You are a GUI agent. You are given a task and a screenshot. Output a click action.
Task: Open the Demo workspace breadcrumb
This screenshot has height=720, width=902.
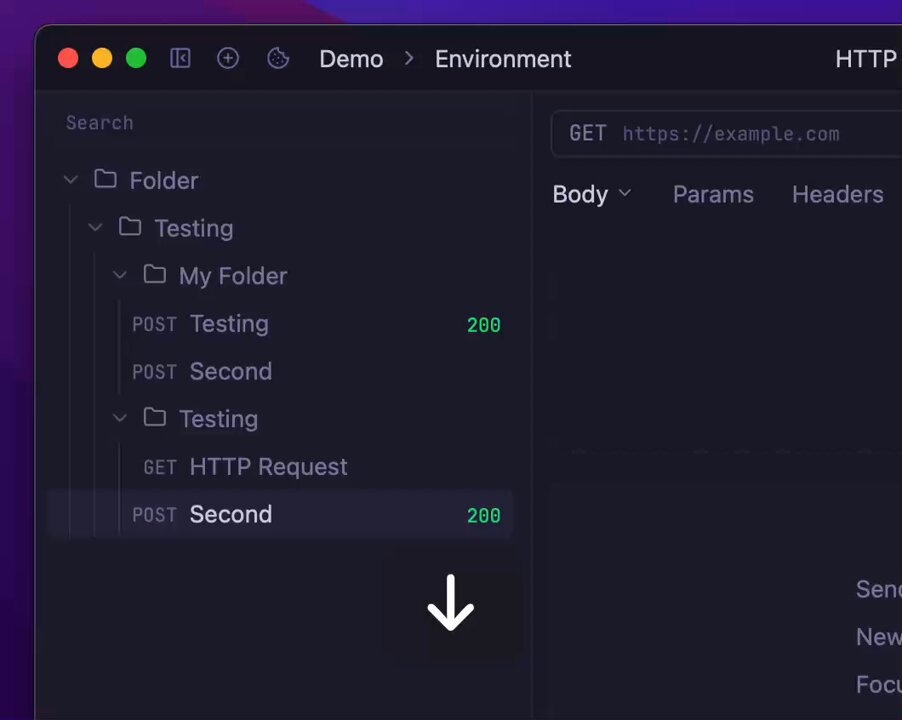tap(351, 59)
